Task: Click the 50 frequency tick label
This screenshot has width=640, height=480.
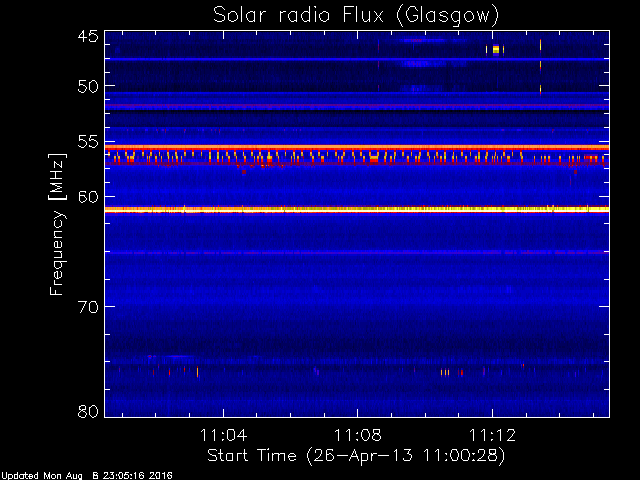Action: click(x=88, y=87)
